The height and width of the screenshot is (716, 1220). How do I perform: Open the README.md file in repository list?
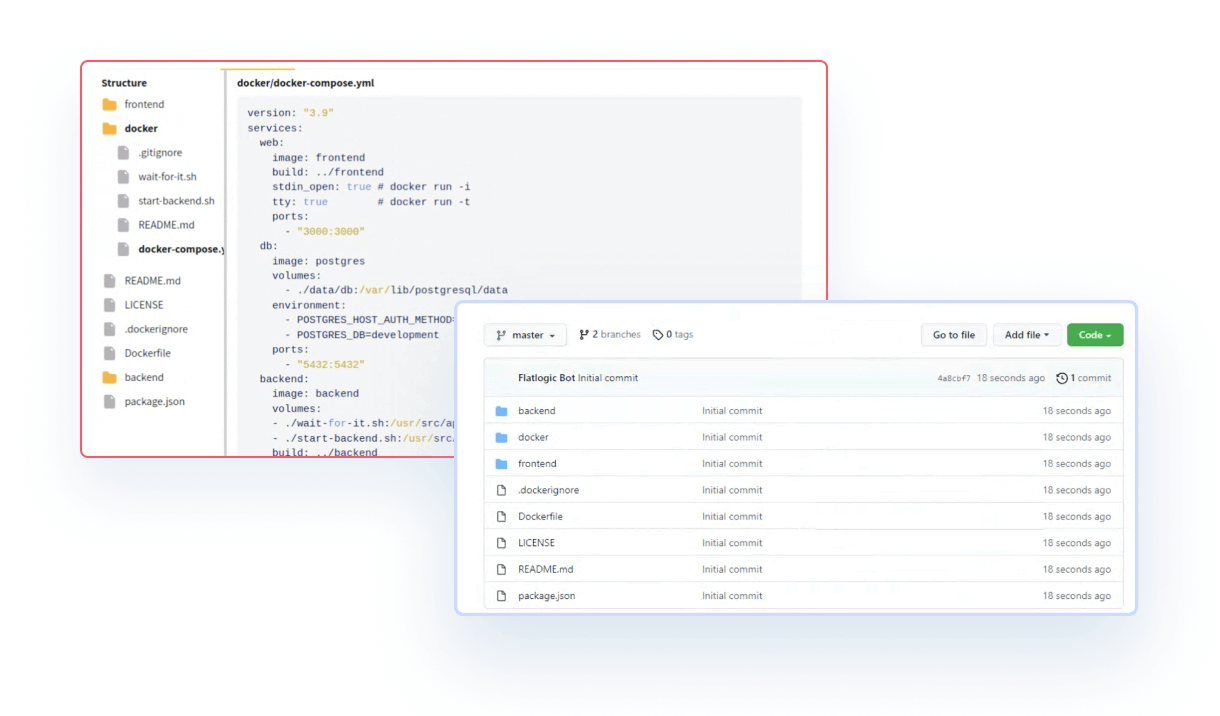[x=545, y=570]
